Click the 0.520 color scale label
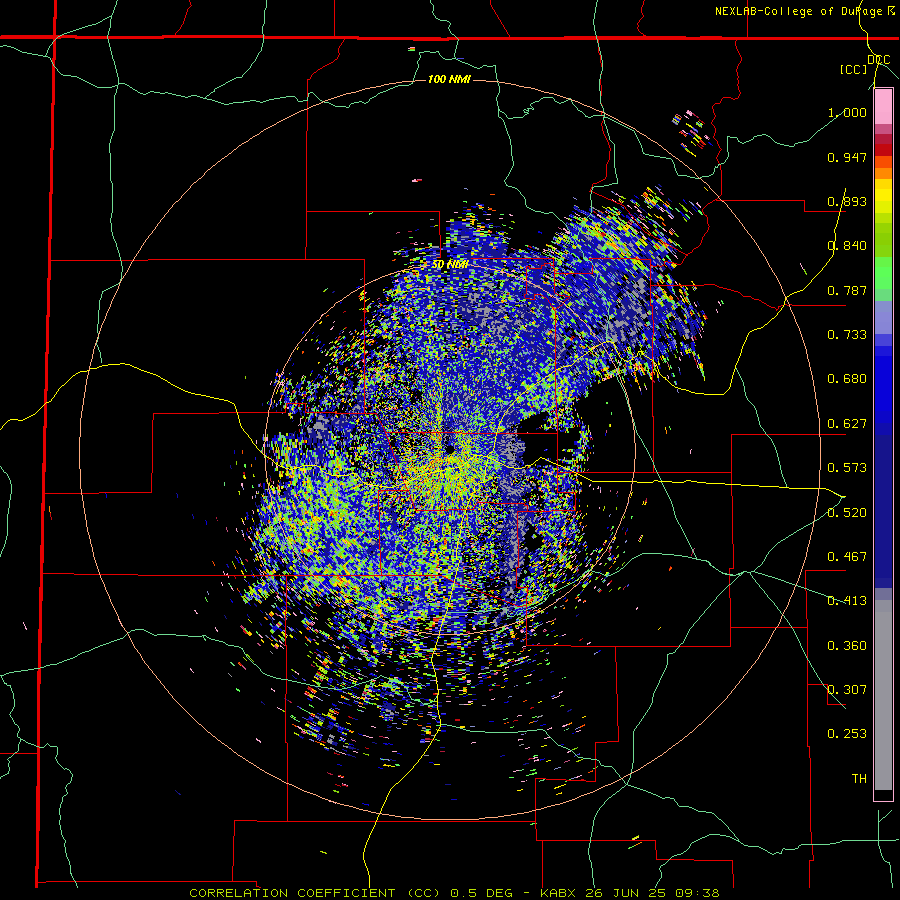 click(x=847, y=513)
